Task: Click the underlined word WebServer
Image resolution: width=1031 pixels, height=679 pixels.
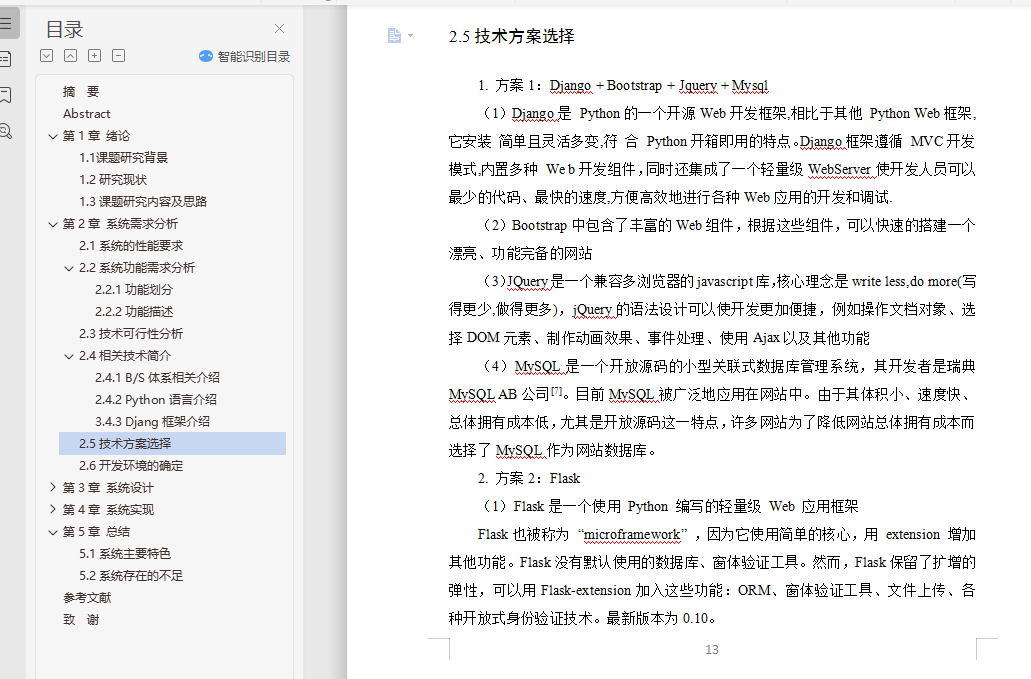Action: point(839,170)
